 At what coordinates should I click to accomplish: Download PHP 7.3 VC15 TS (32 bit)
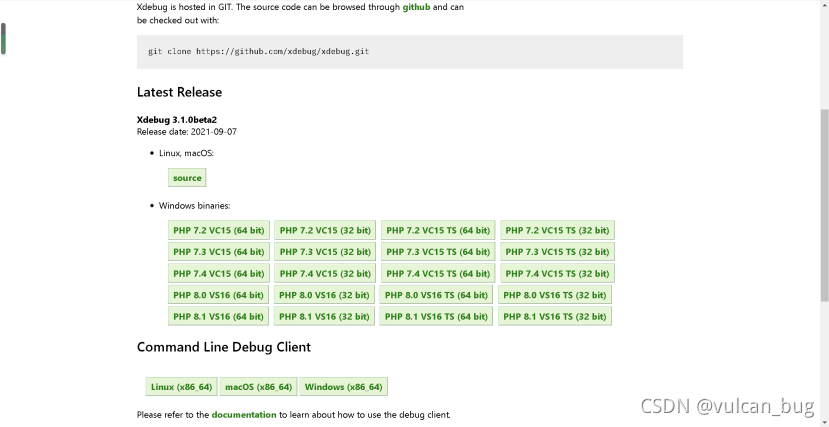[557, 252]
